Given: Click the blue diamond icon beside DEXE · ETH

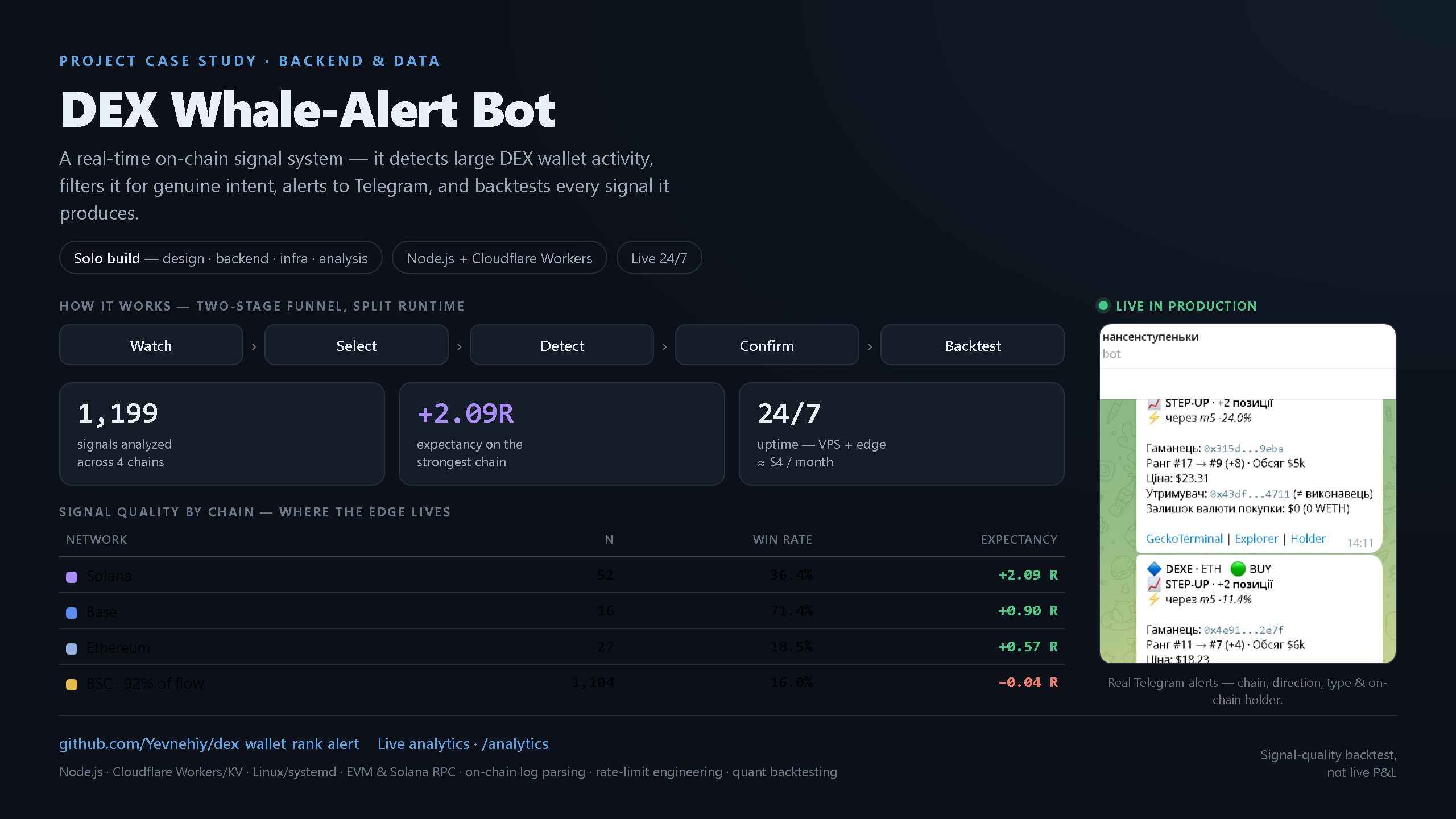Looking at the screenshot, I should (x=1154, y=569).
